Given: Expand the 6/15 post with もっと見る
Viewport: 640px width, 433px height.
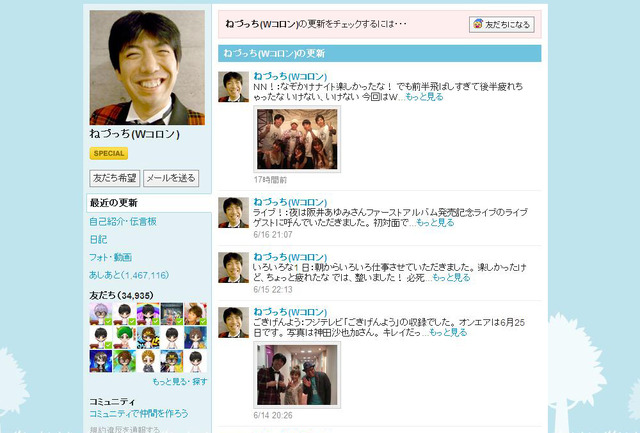Looking at the screenshot, I should [x=447, y=277].
